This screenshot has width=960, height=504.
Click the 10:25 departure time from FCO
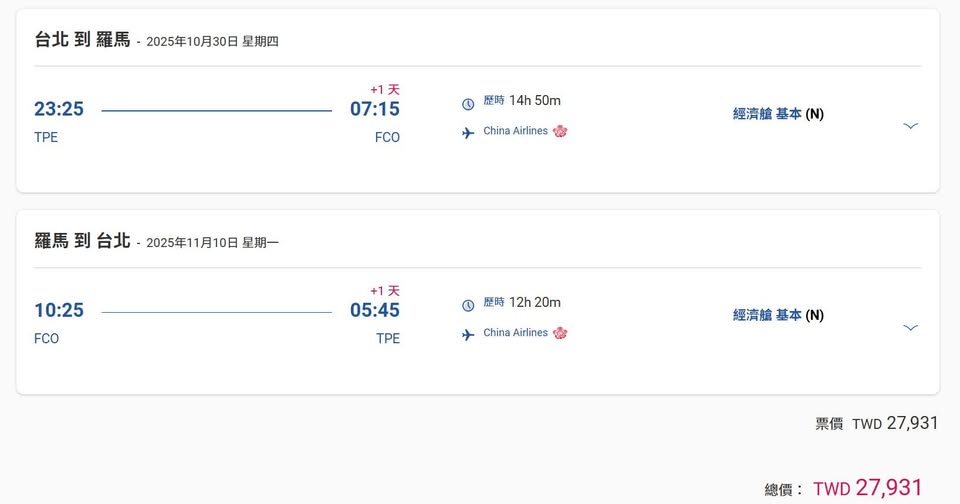[x=59, y=311]
